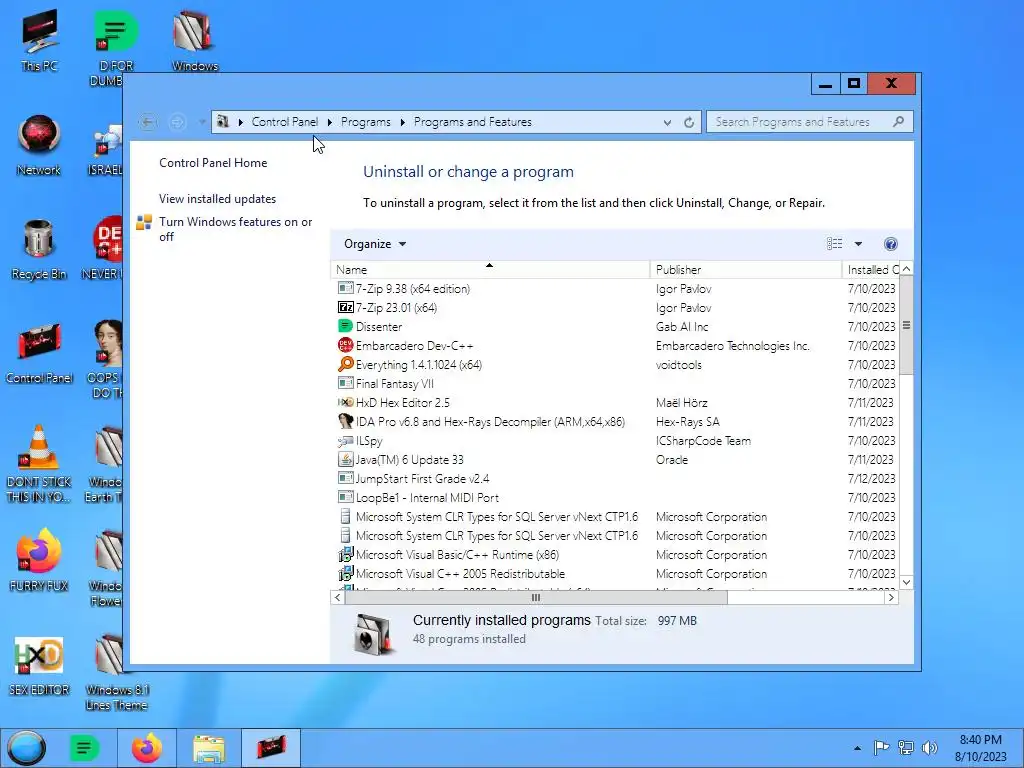Open the Organize dropdown menu
Viewport: 1024px width, 768px height.
pyautogui.click(x=375, y=244)
